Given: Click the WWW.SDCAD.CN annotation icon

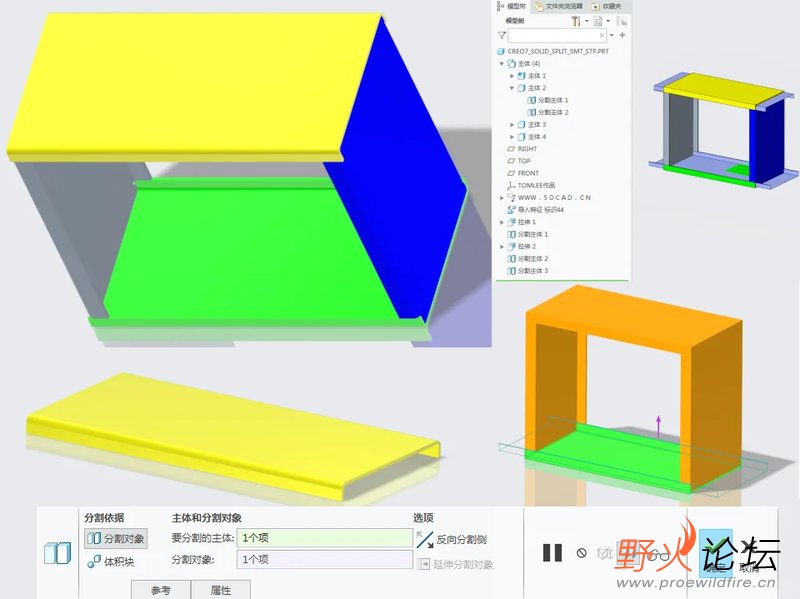Looking at the screenshot, I should pos(511,197).
